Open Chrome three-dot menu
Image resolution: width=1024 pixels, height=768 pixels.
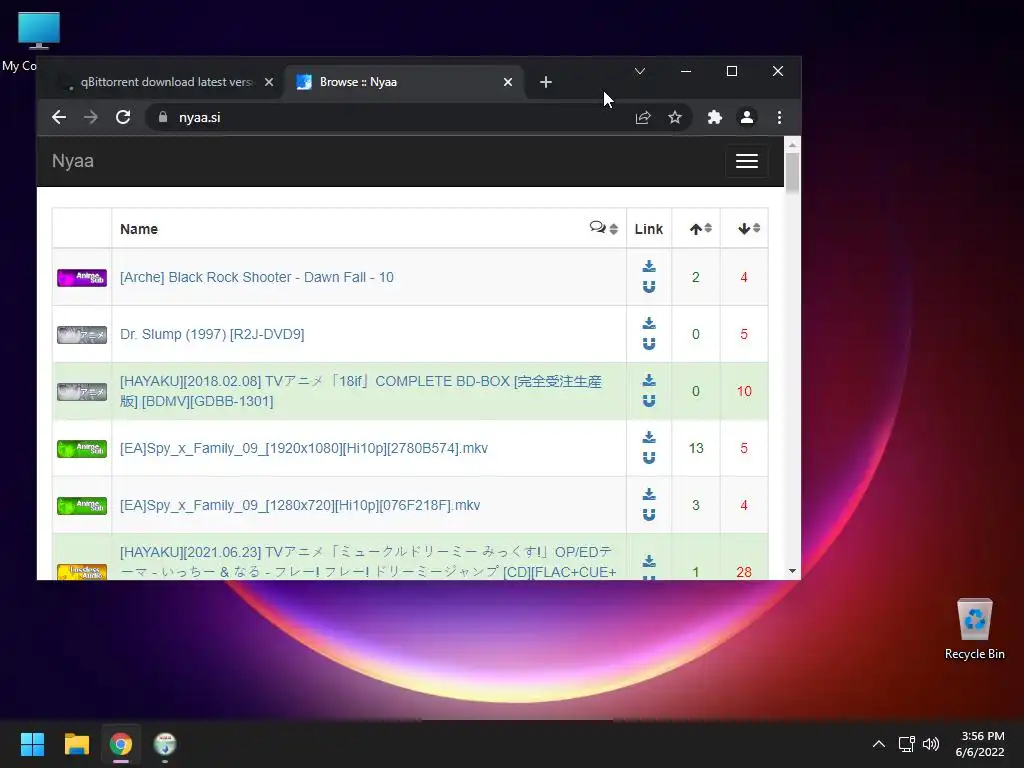pyautogui.click(x=779, y=118)
